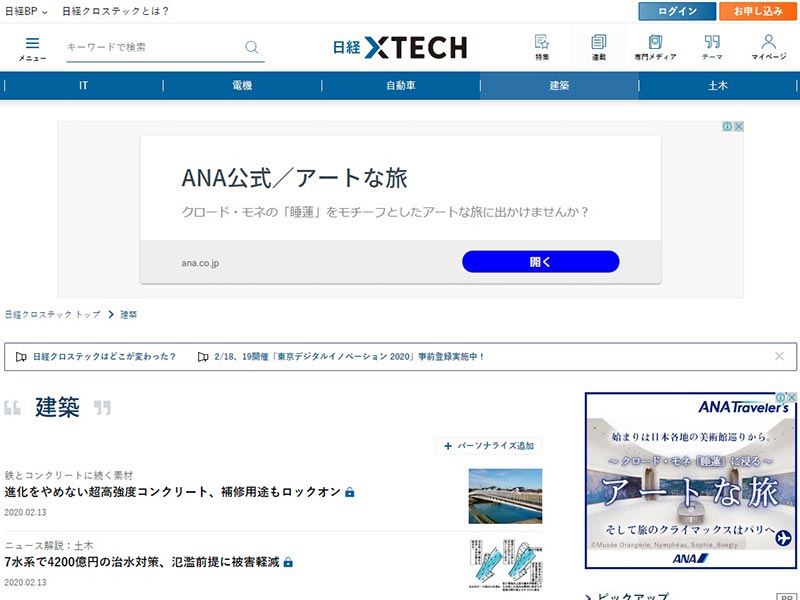Screen dimensions: 800x600
Task: Open the ANA公式／アートな旅 ad title
Action: (x=294, y=178)
